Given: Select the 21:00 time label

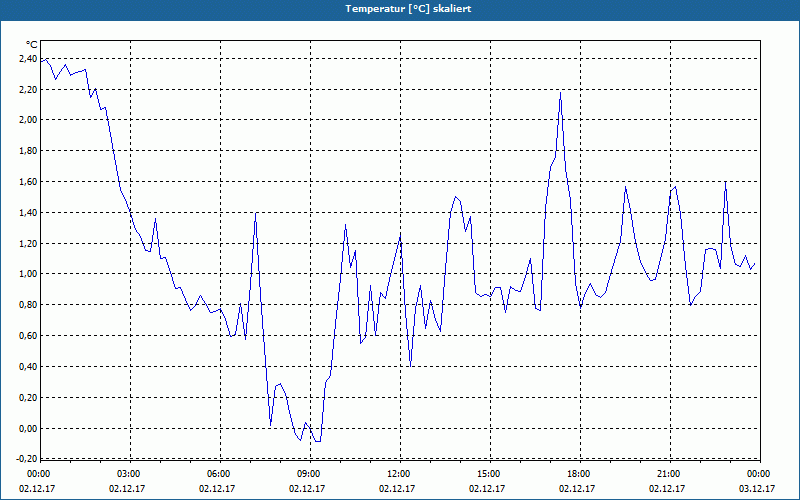Looking at the screenshot, I should pyautogui.click(x=667, y=474).
